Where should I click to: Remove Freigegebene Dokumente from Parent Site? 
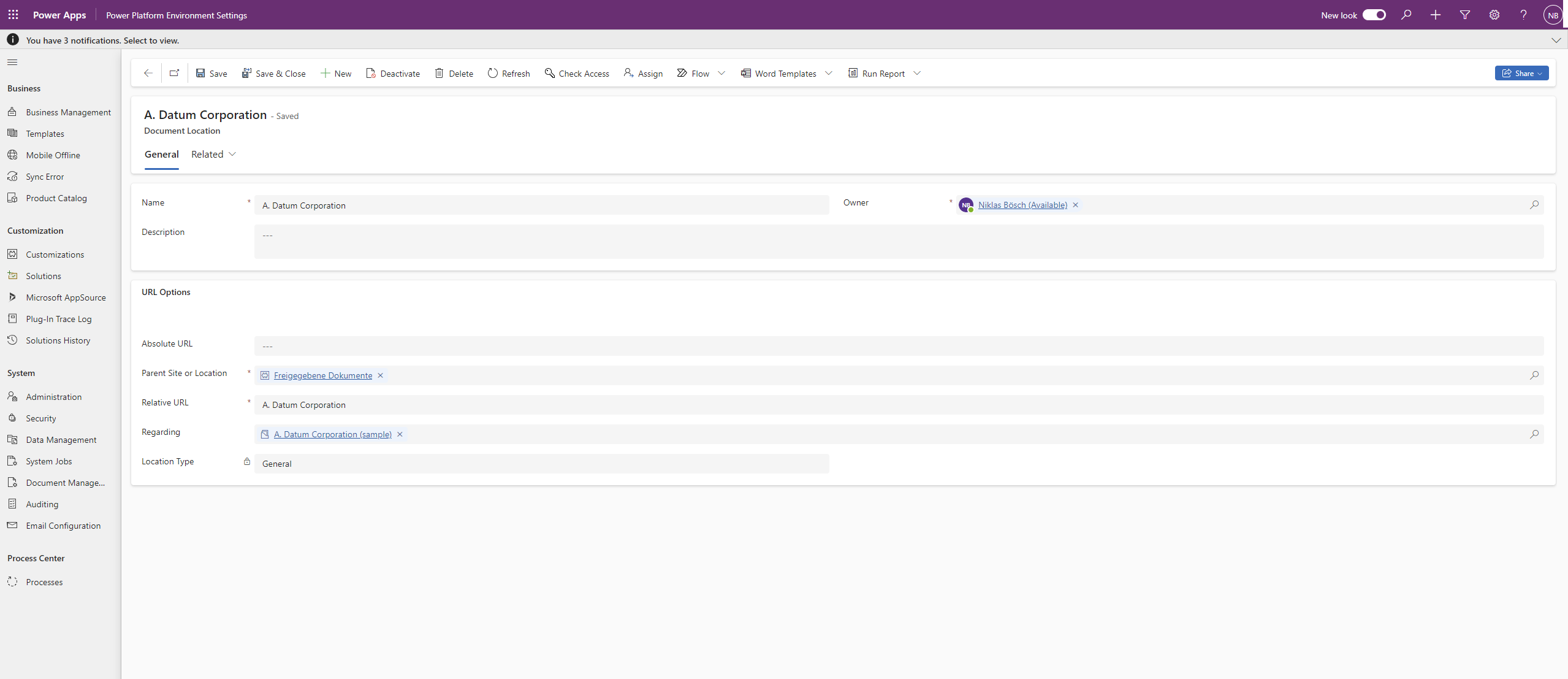tap(381, 375)
